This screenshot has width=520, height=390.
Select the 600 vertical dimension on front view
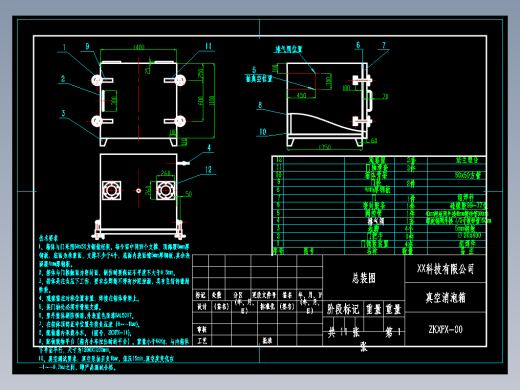(200, 100)
